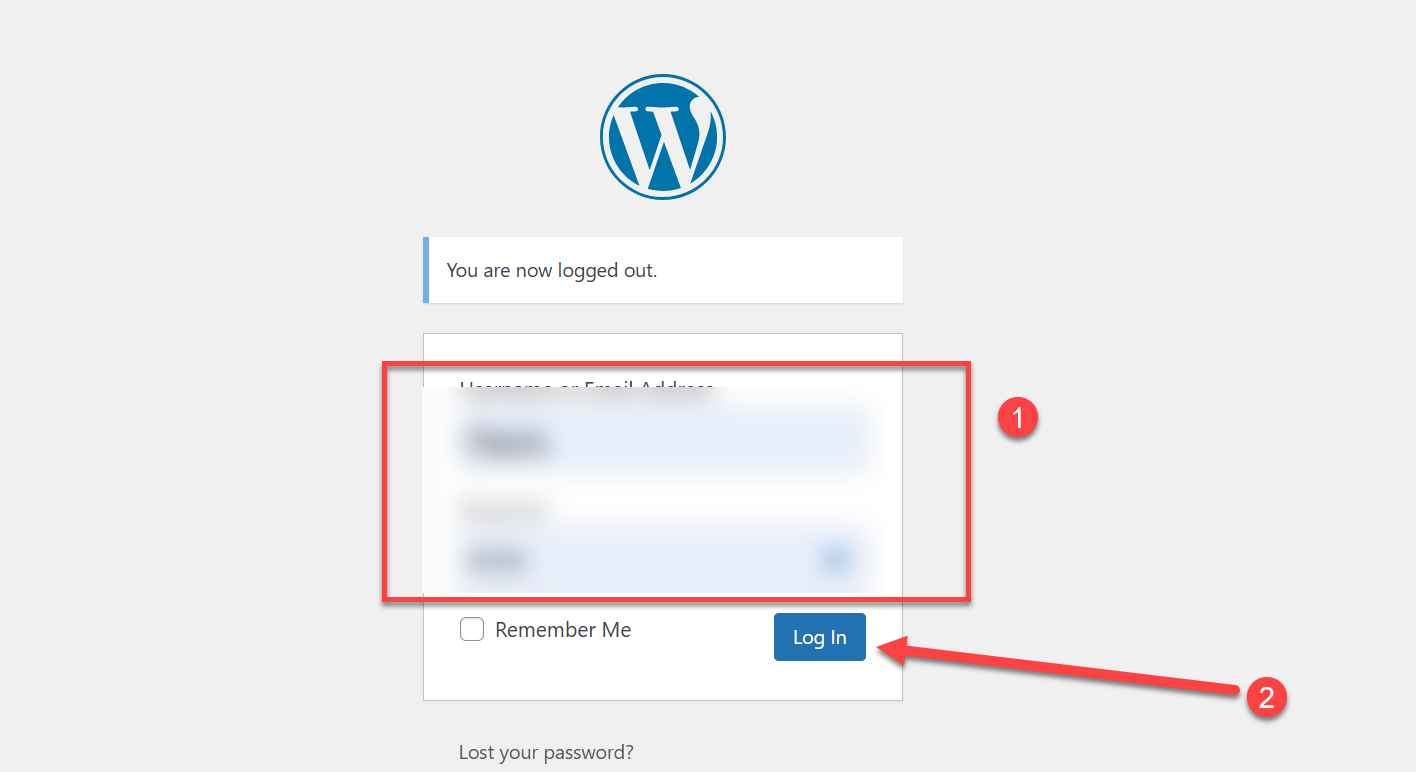This screenshot has width=1416, height=772.
Task: Click the blue left edge of logout notice
Action: 426,270
